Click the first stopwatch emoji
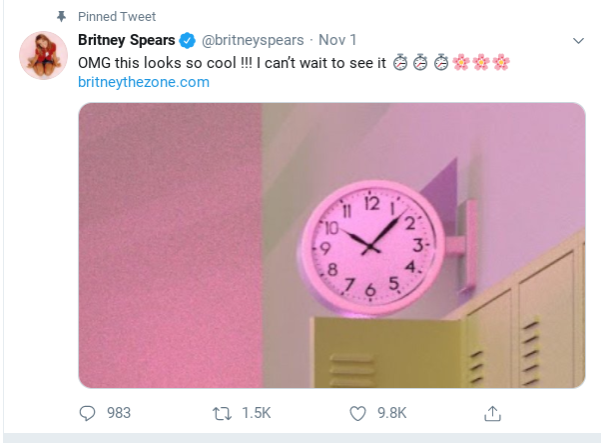 400,62
